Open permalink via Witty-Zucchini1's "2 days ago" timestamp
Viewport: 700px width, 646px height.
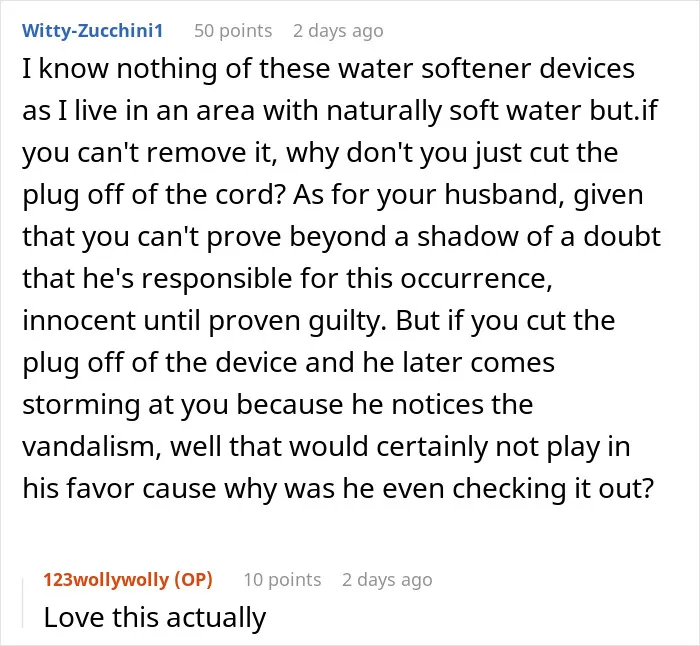pos(338,31)
